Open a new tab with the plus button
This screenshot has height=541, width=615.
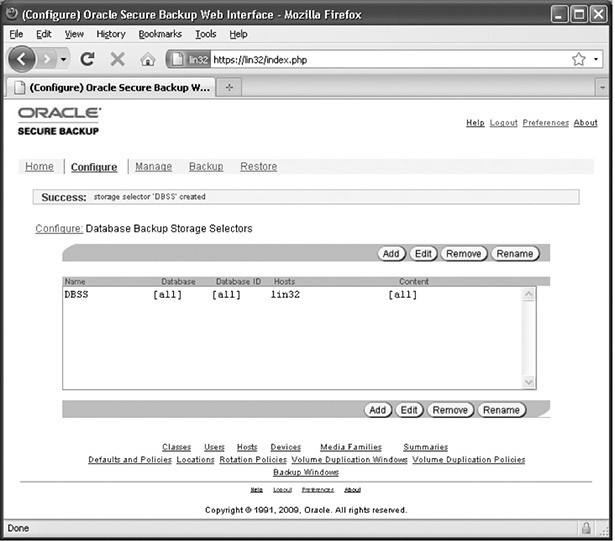click(229, 87)
